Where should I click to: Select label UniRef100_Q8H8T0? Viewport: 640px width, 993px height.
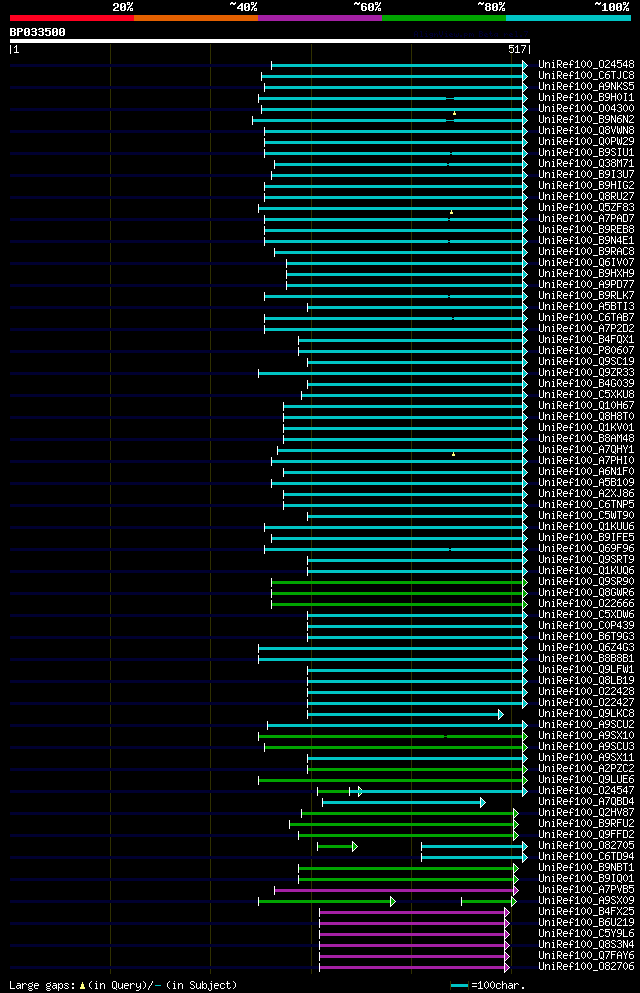pos(586,416)
